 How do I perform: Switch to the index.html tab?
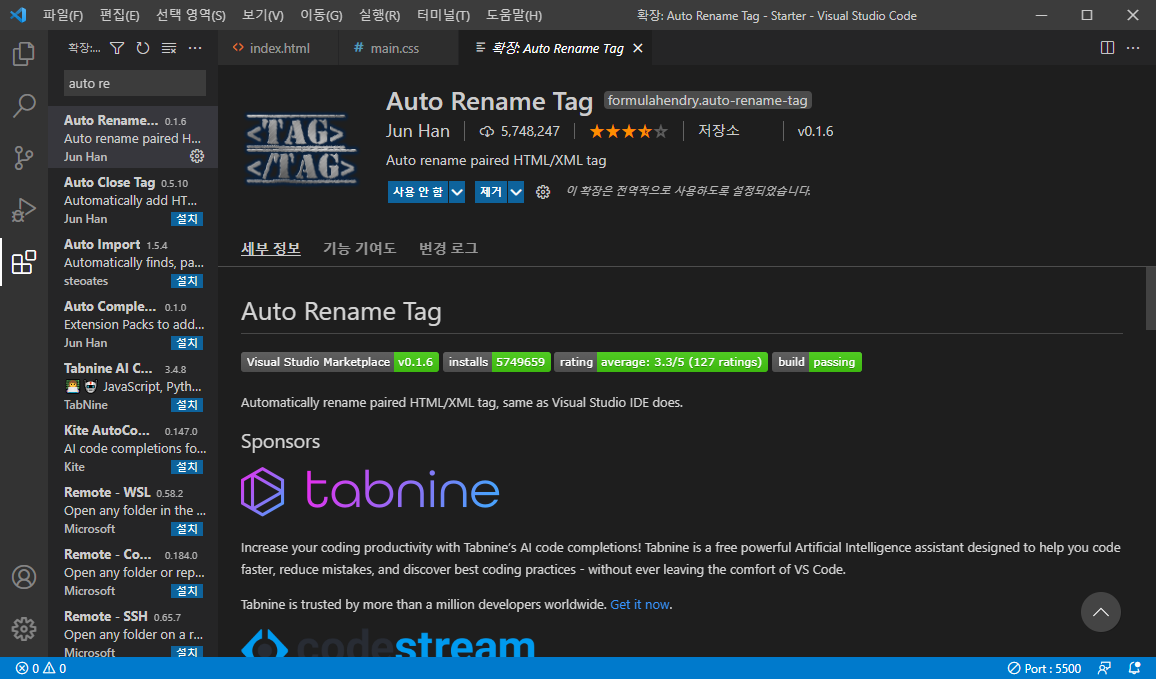point(279,48)
